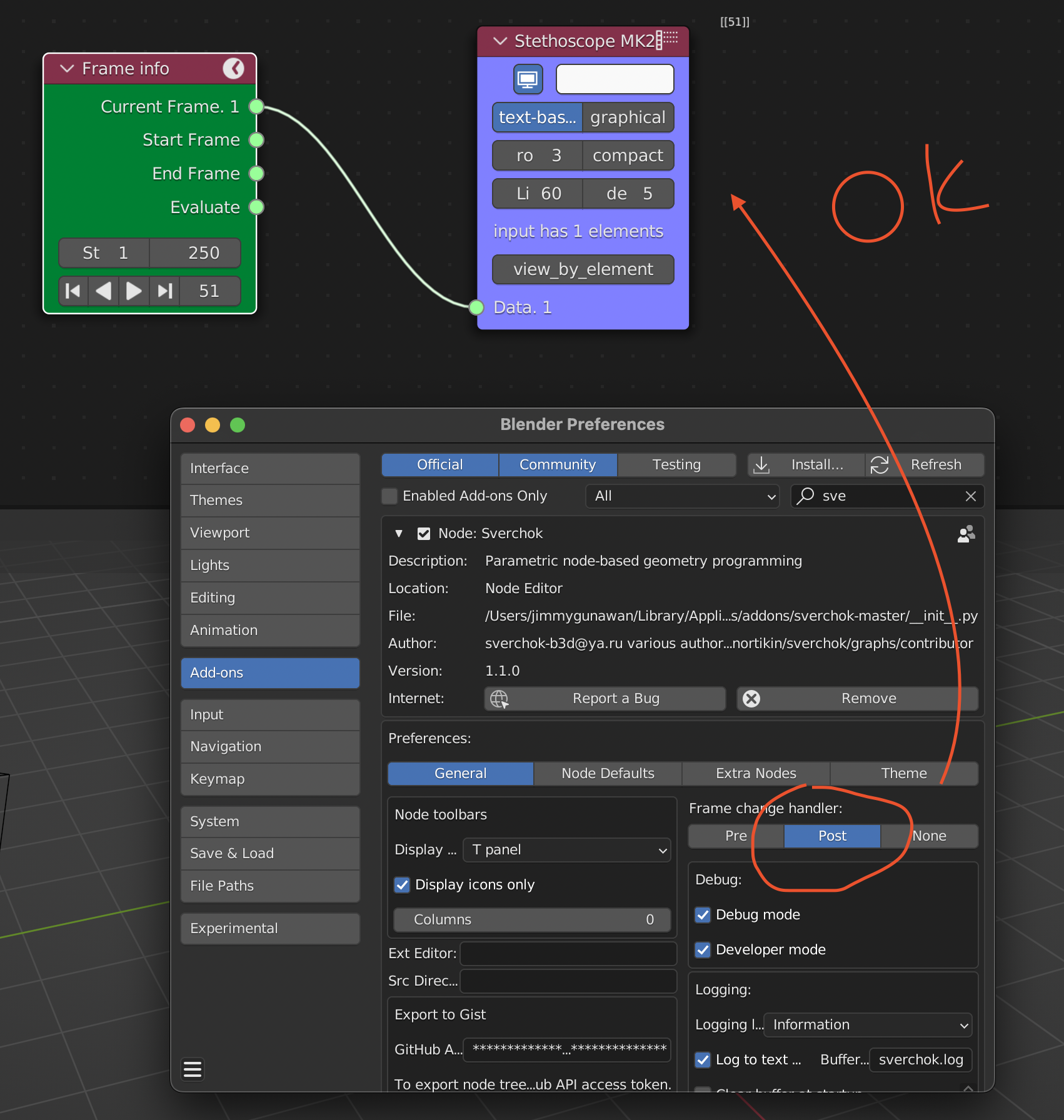Viewport: 1064px width, 1120px height.
Task: Select text-based mode in Stethoscope
Action: tap(538, 117)
